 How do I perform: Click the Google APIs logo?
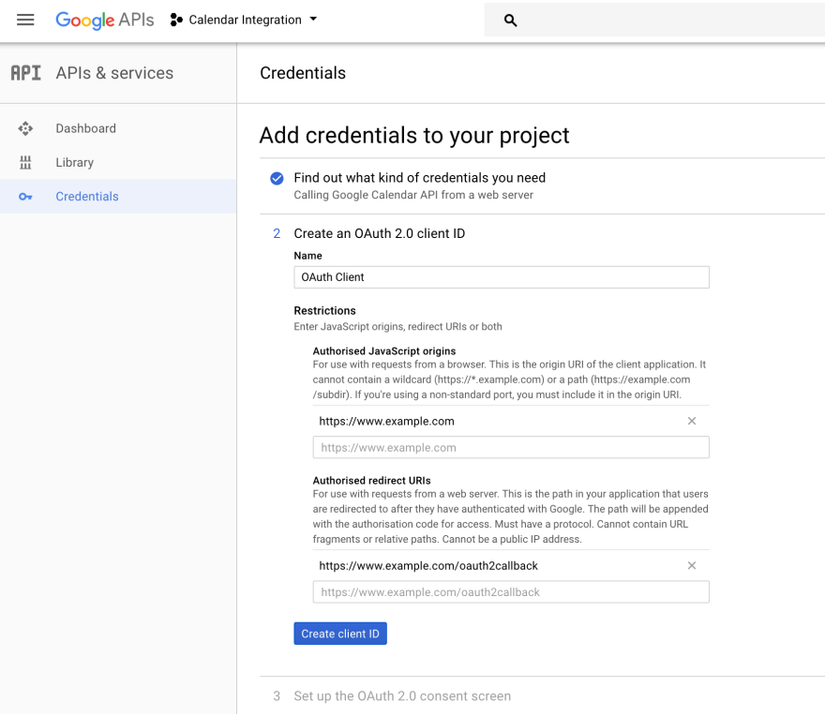point(104,20)
